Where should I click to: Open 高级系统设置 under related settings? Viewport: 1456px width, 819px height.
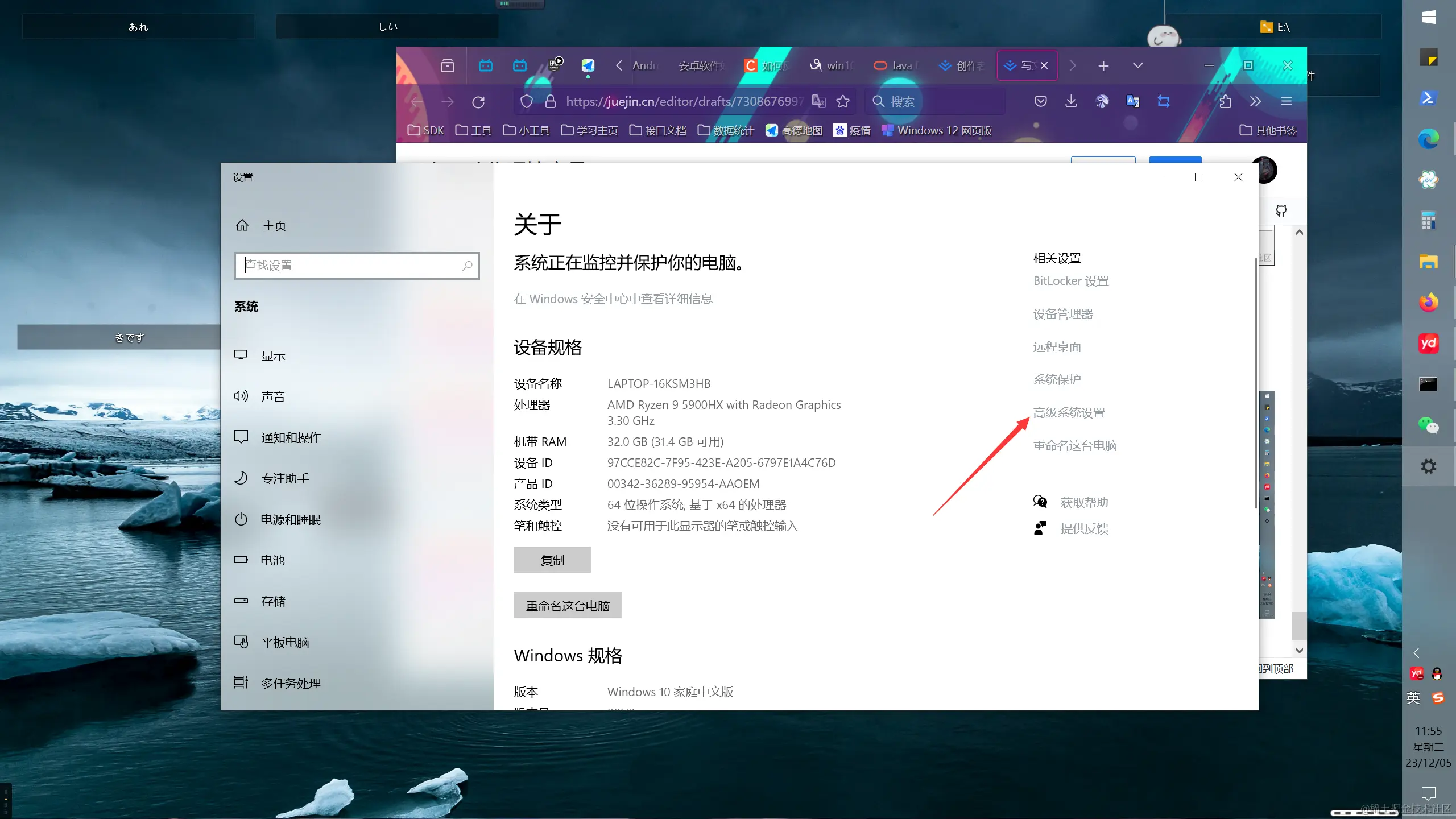[x=1069, y=412]
